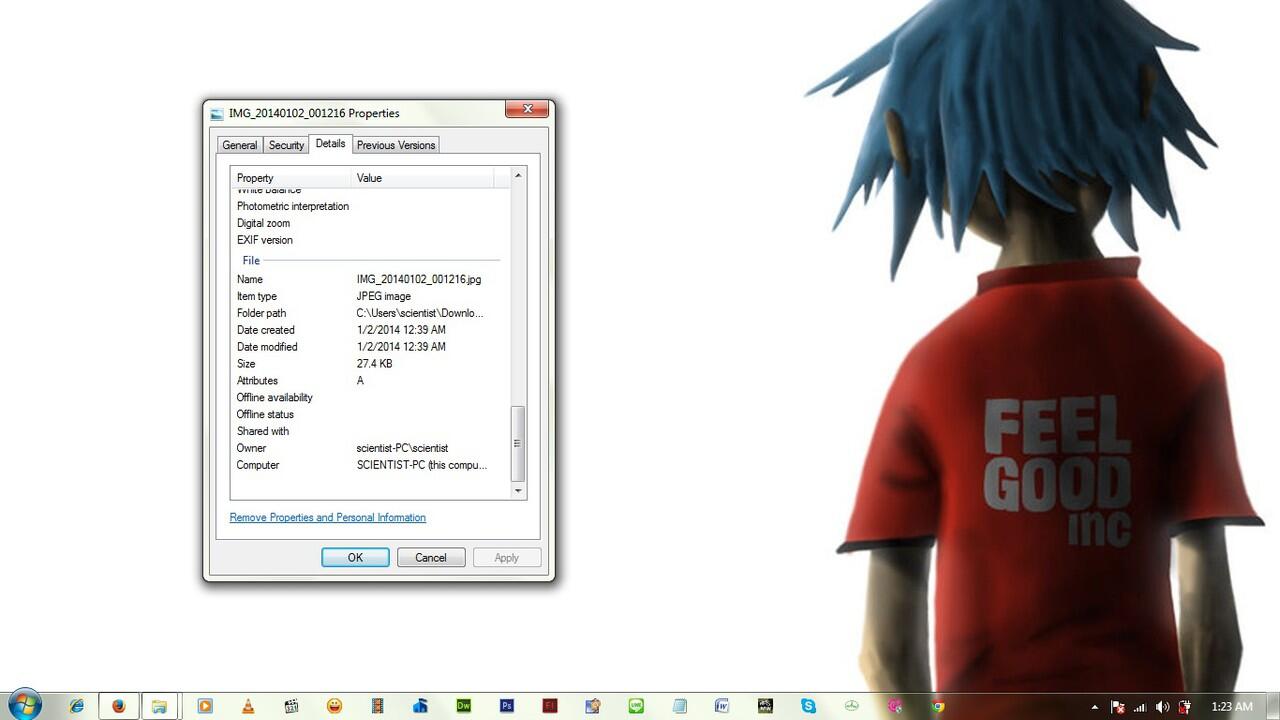Select the Computer value SCIENTIST-PC
The width and height of the screenshot is (1280, 720).
point(422,465)
